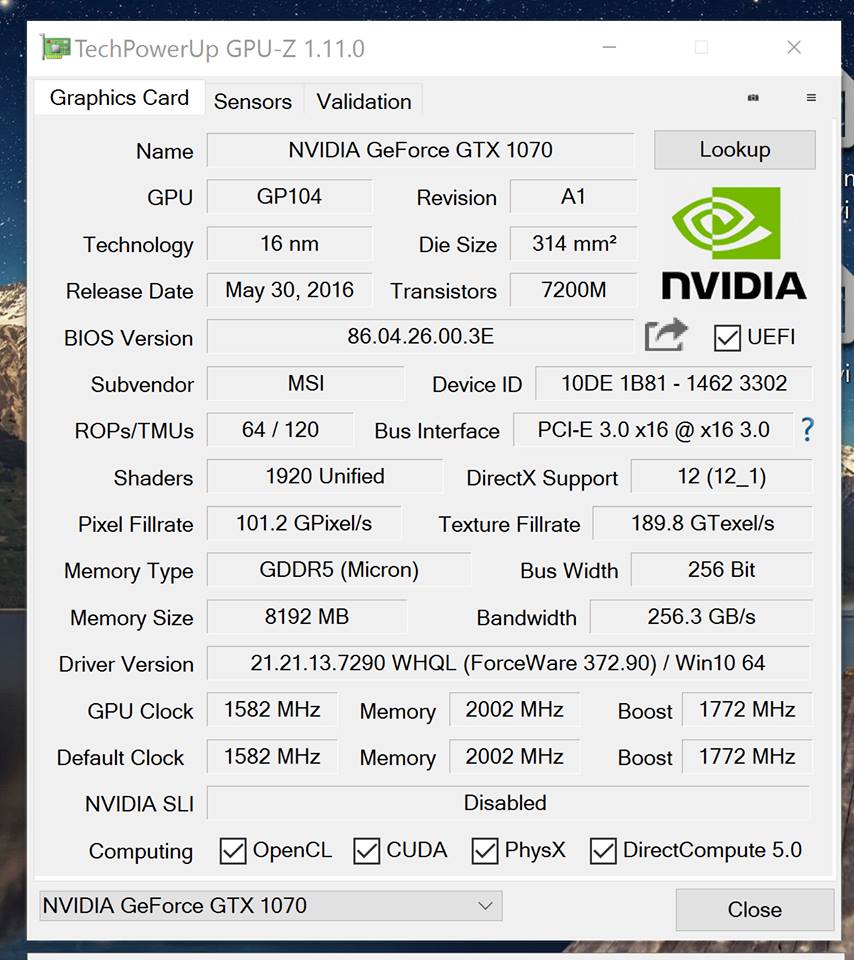The width and height of the screenshot is (854, 960).
Task: Click the GPU Clock row Boost 1772 MHz
Action: [747, 710]
